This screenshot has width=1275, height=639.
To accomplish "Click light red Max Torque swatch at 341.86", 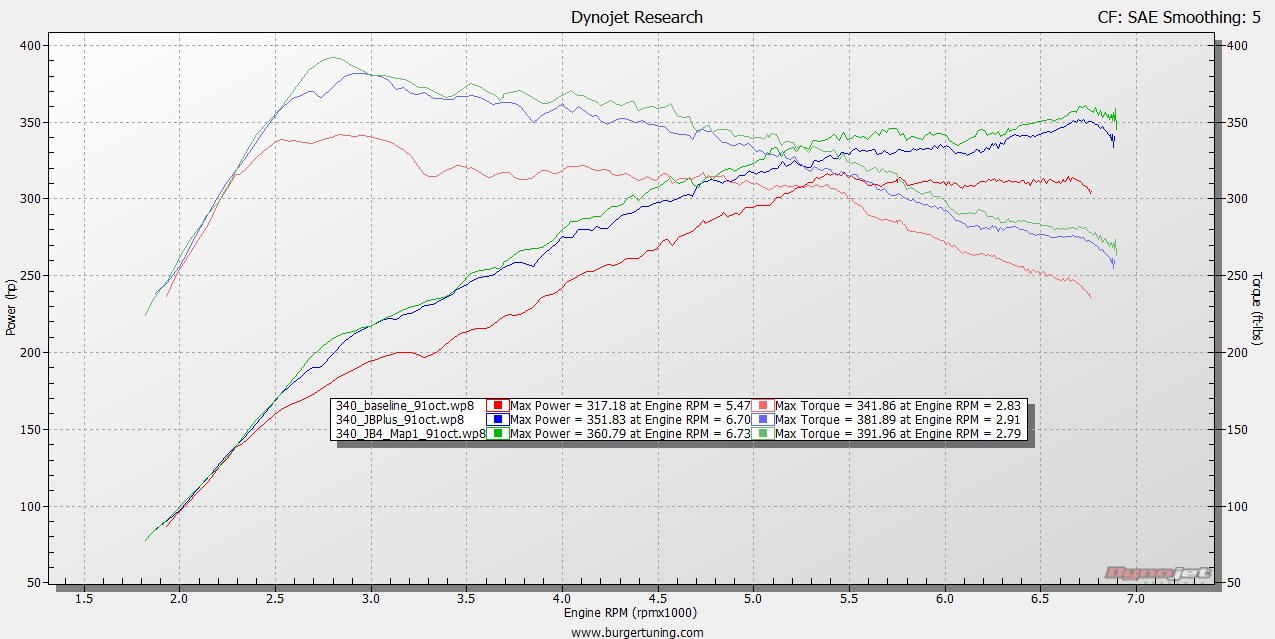I will pyautogui.click(x=762, y=406).
